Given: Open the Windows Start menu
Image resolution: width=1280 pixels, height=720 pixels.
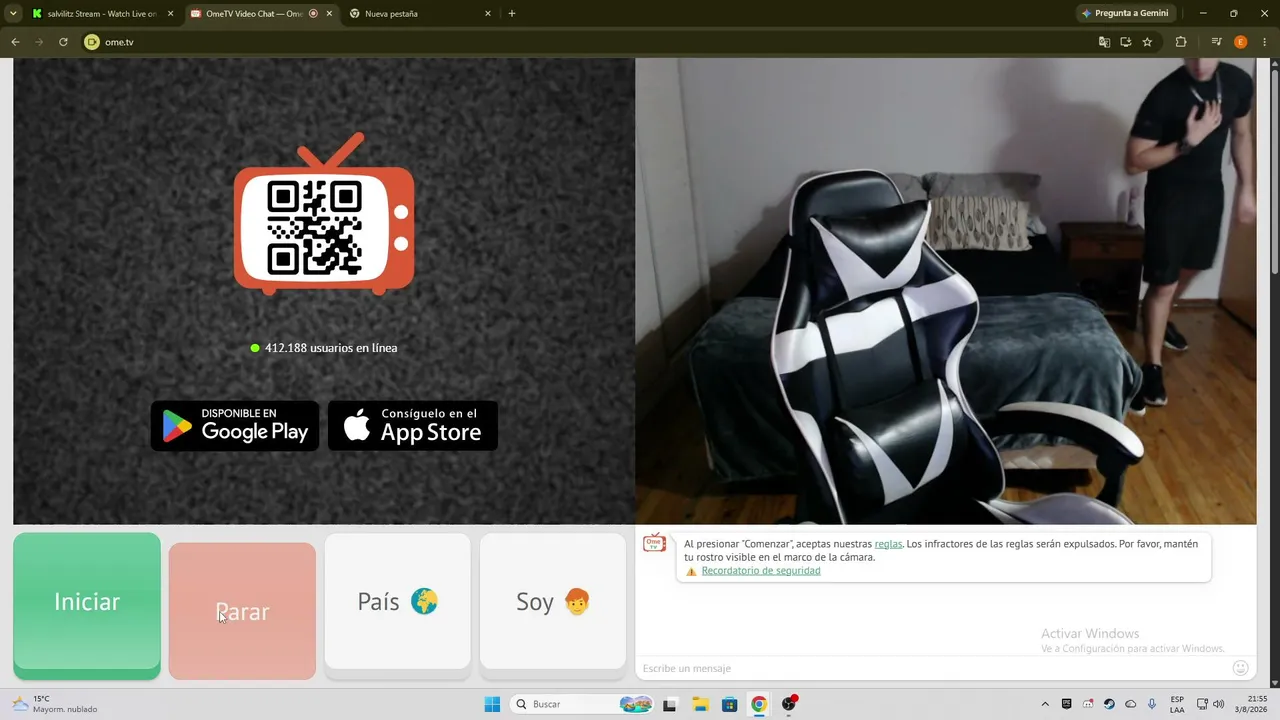Looking at the screenshot, I should (492, 704).
